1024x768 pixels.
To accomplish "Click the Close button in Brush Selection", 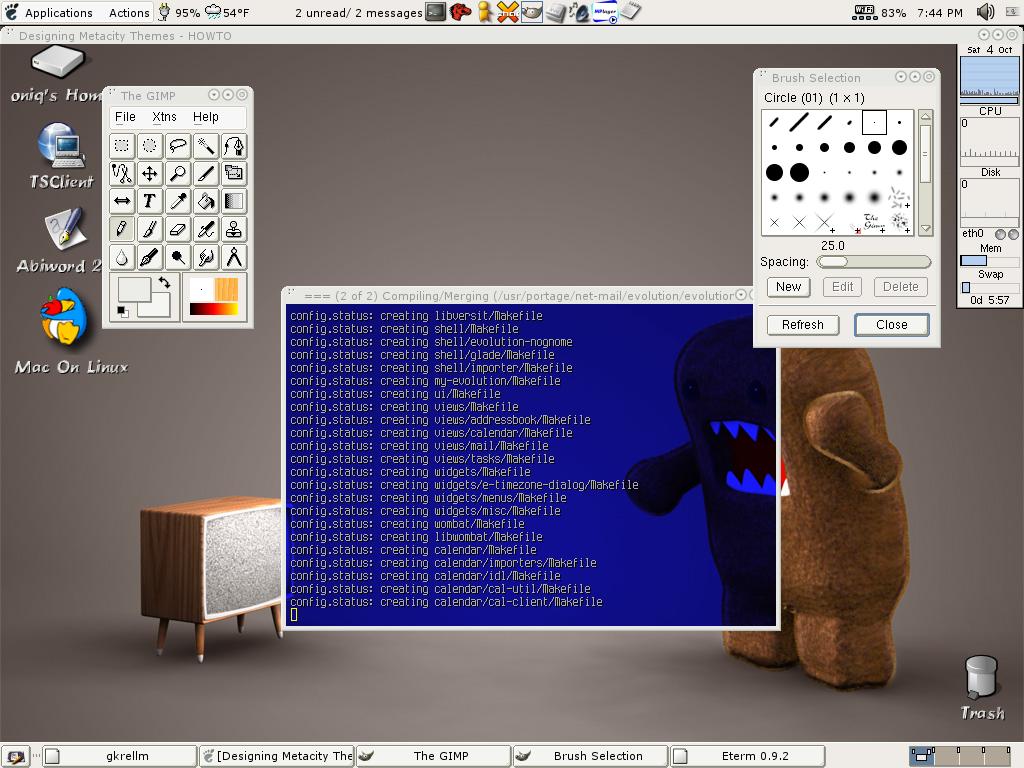I will click(x=891, y=325).
